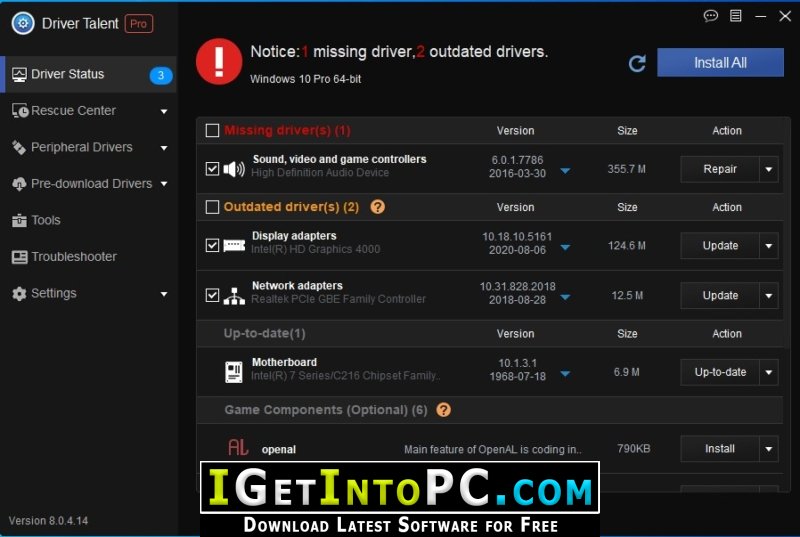Click Update for Realtek network adapter

720,296
